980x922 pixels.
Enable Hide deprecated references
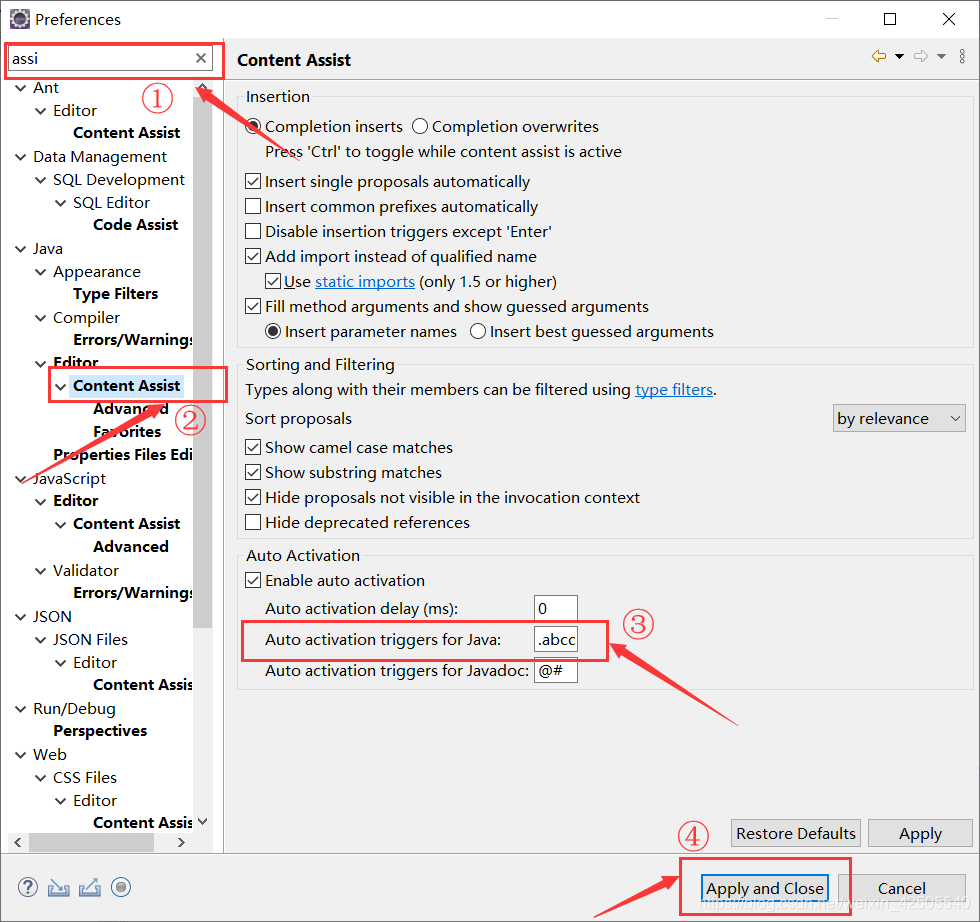(253, 523)
